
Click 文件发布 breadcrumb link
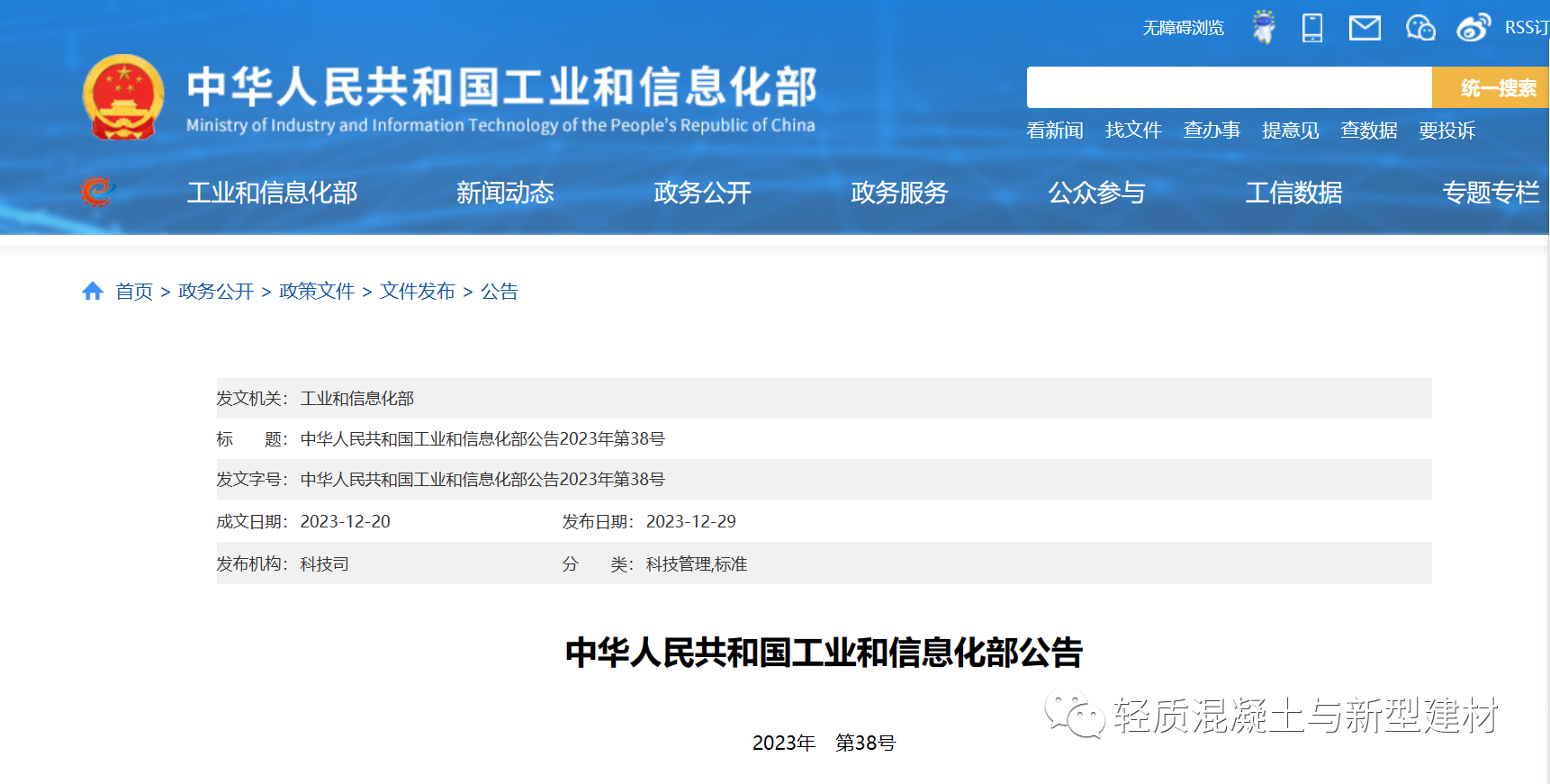(x=418, y=291)
